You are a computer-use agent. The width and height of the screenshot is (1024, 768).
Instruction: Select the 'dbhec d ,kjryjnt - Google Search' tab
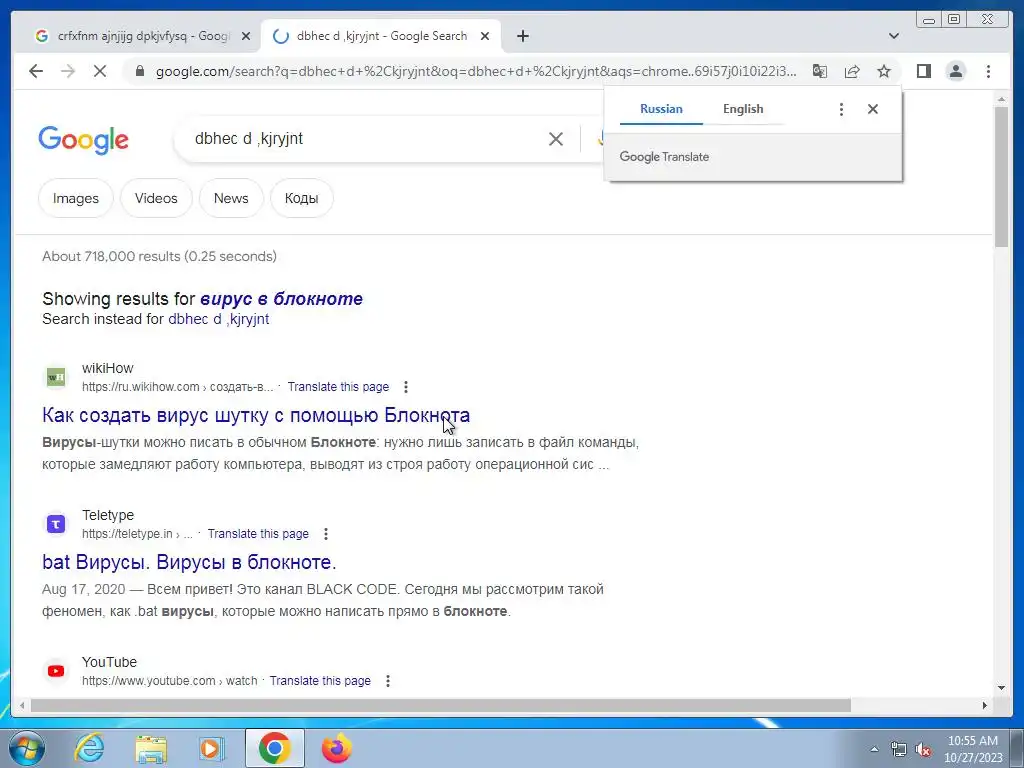381,36
